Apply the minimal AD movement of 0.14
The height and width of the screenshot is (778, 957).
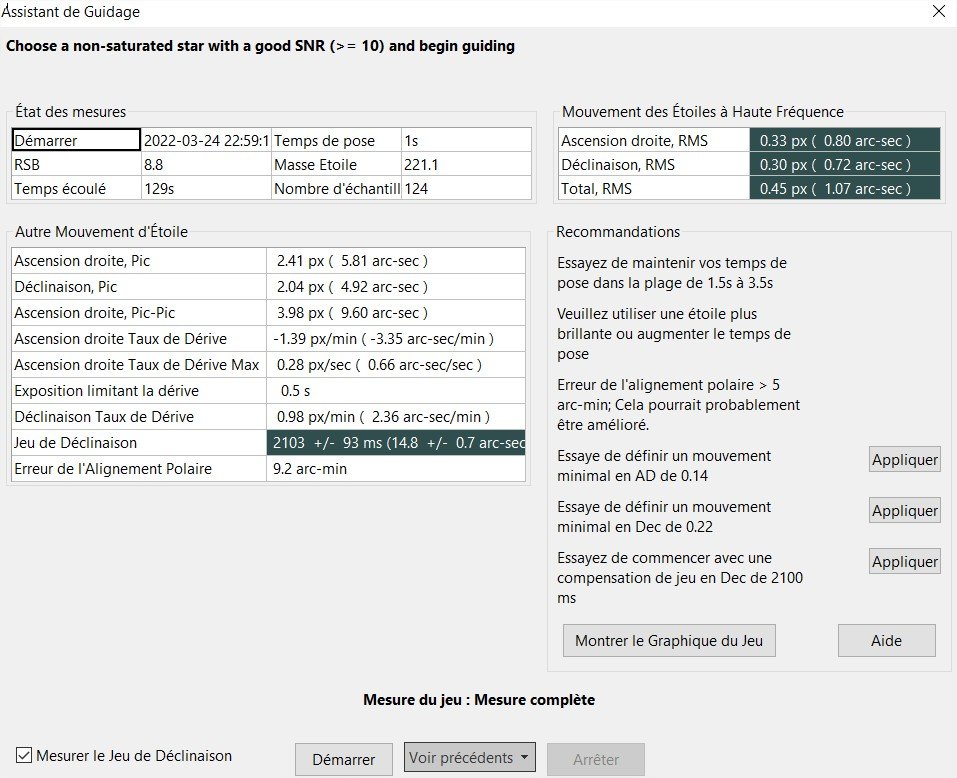(904, 460)
